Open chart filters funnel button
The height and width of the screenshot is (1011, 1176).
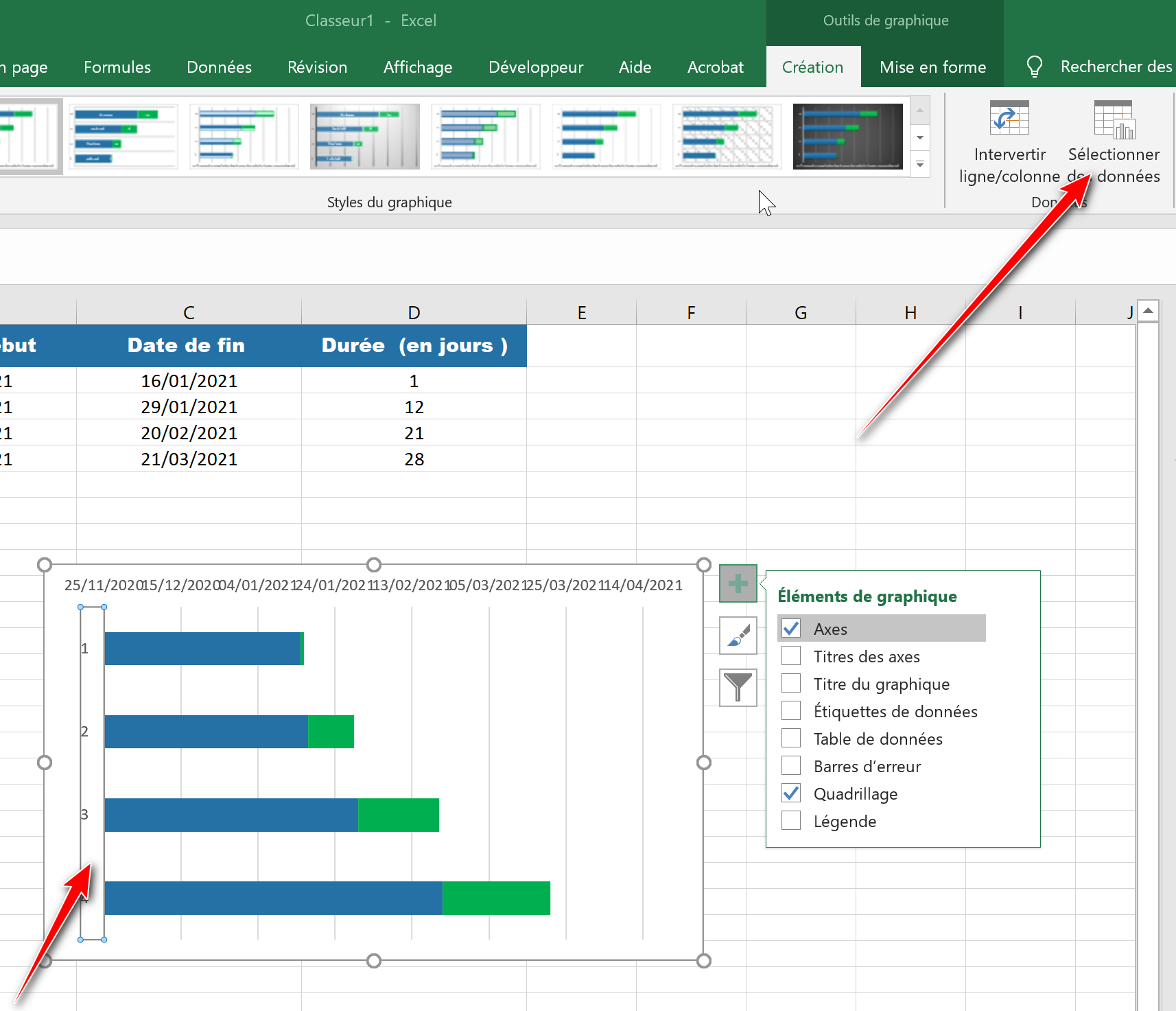click(738, 688)
